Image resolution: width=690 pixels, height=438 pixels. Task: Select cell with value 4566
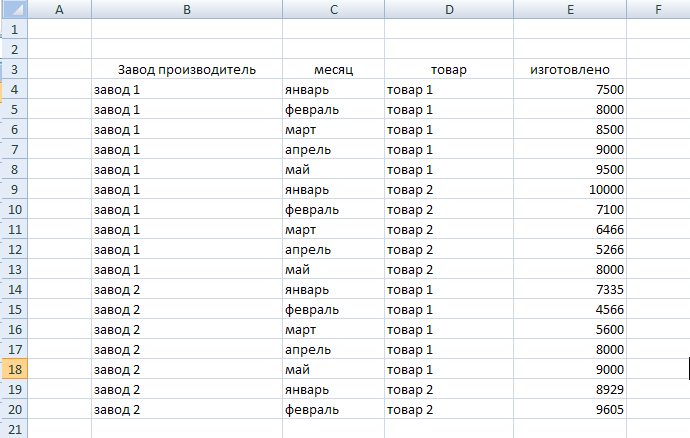[x=570, y=309]
